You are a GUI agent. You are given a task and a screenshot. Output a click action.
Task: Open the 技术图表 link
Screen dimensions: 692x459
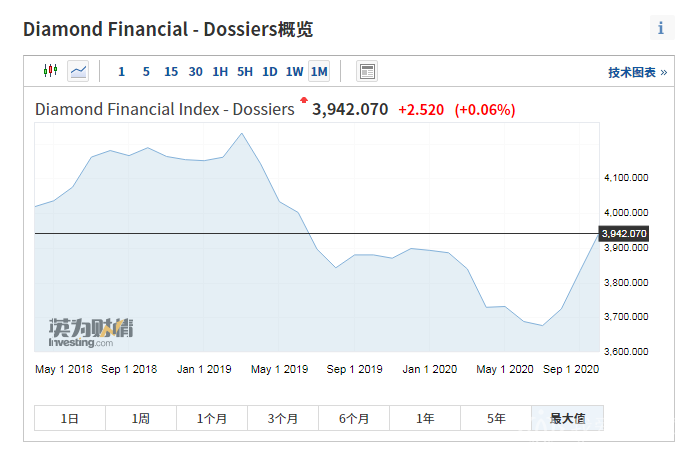637,72
